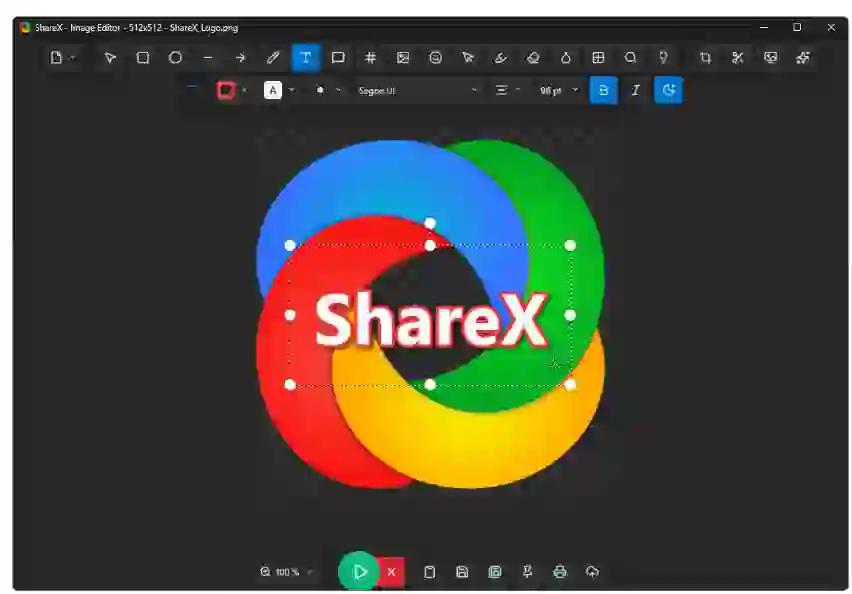Select the Blur droplet tool
The height and width of the screenshot is (594, 852).
pyautogui.click(x=566, y=58)
